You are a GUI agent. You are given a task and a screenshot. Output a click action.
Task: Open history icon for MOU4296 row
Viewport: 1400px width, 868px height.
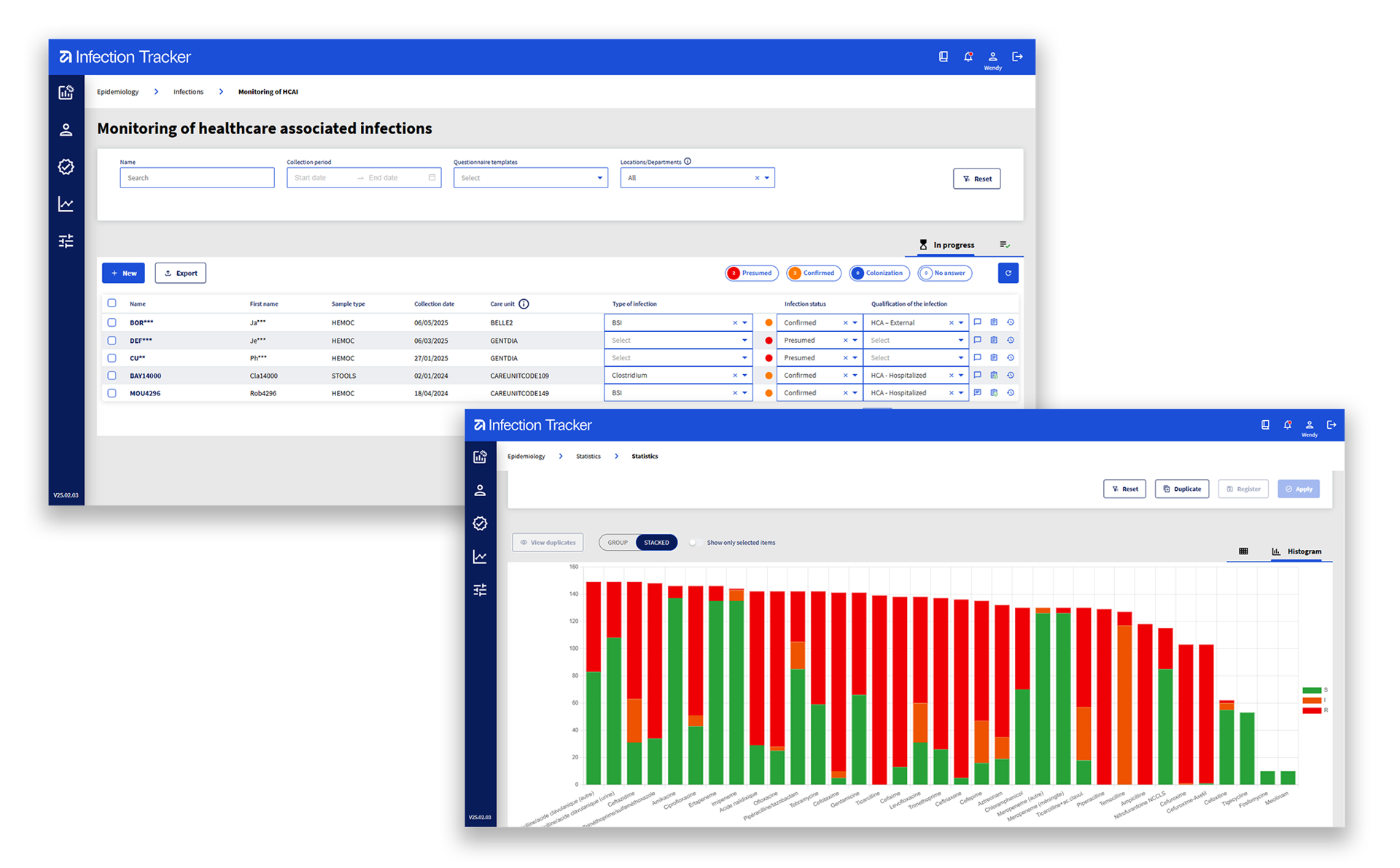coord(1011,393)
